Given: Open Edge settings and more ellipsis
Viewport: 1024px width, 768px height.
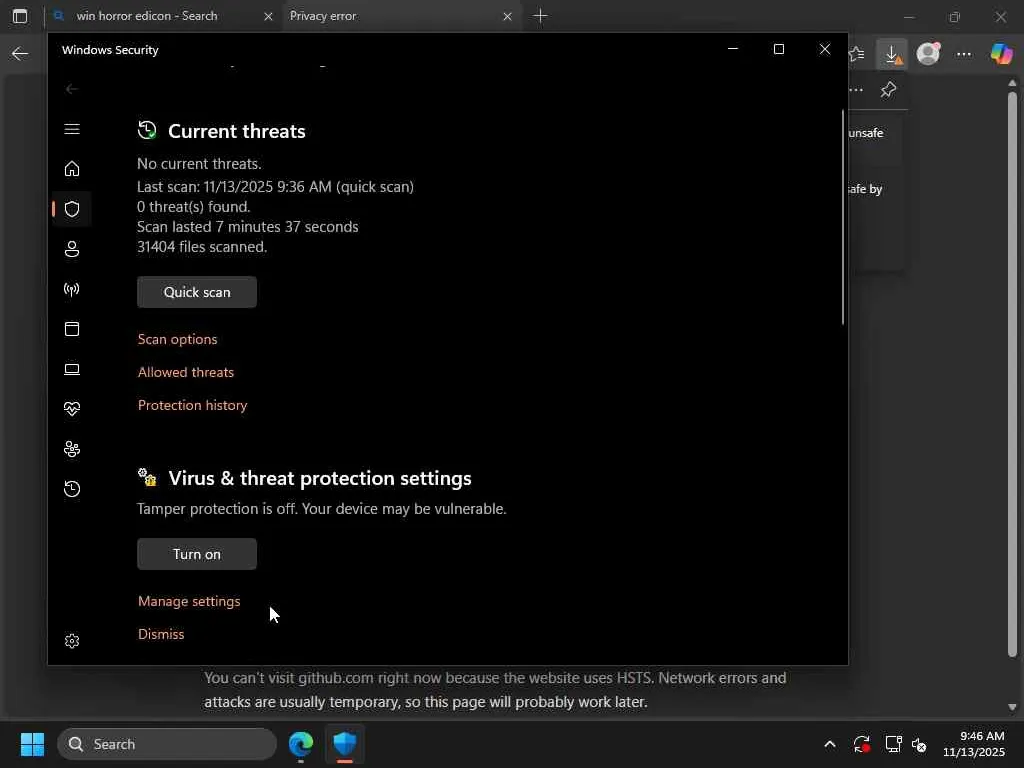Looking at the screenshot, I should click(964, 54).
